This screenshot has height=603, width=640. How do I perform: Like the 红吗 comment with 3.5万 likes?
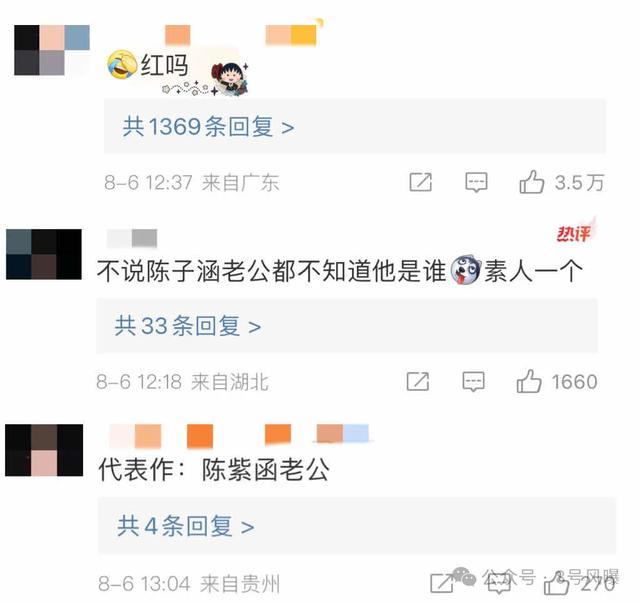click(x=532, y=182)
